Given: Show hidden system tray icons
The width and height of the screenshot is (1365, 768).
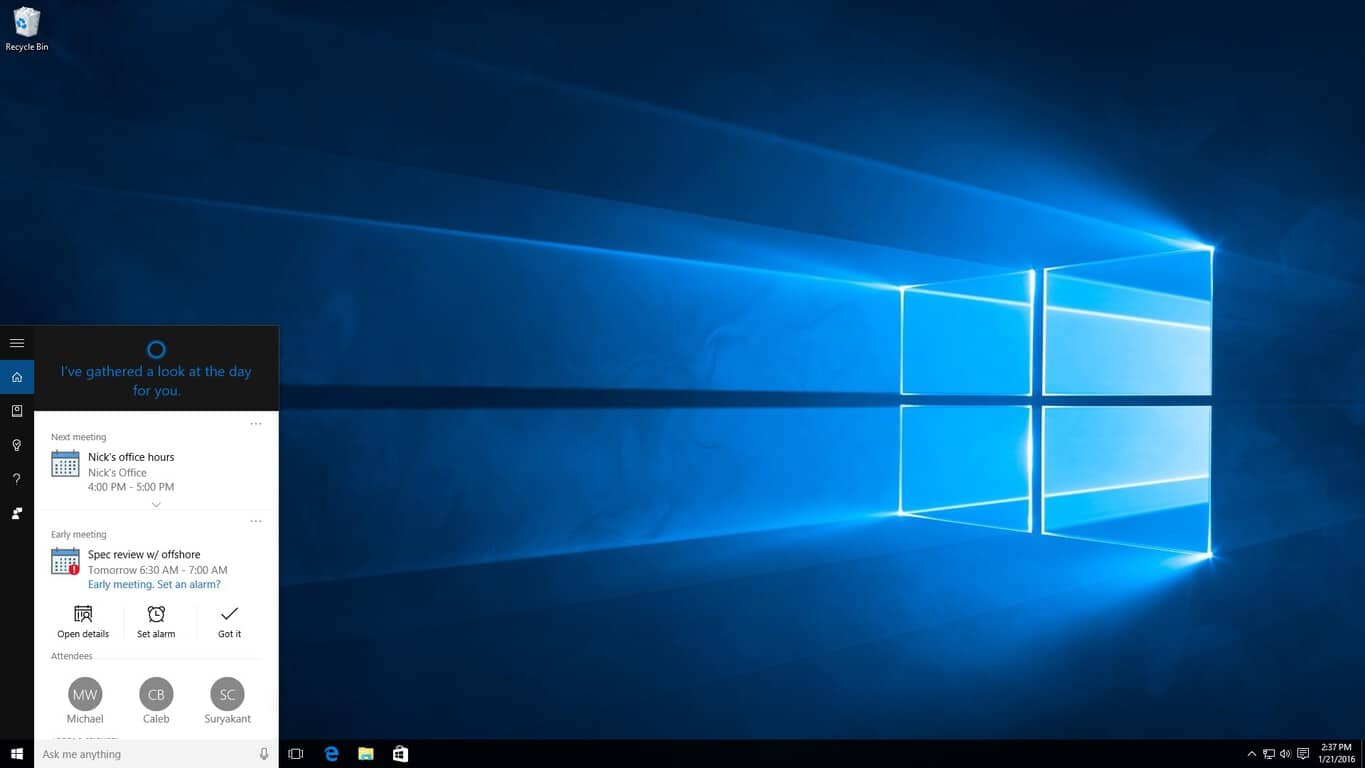Looking at the screenshot, I should (x=1251, y=754).
